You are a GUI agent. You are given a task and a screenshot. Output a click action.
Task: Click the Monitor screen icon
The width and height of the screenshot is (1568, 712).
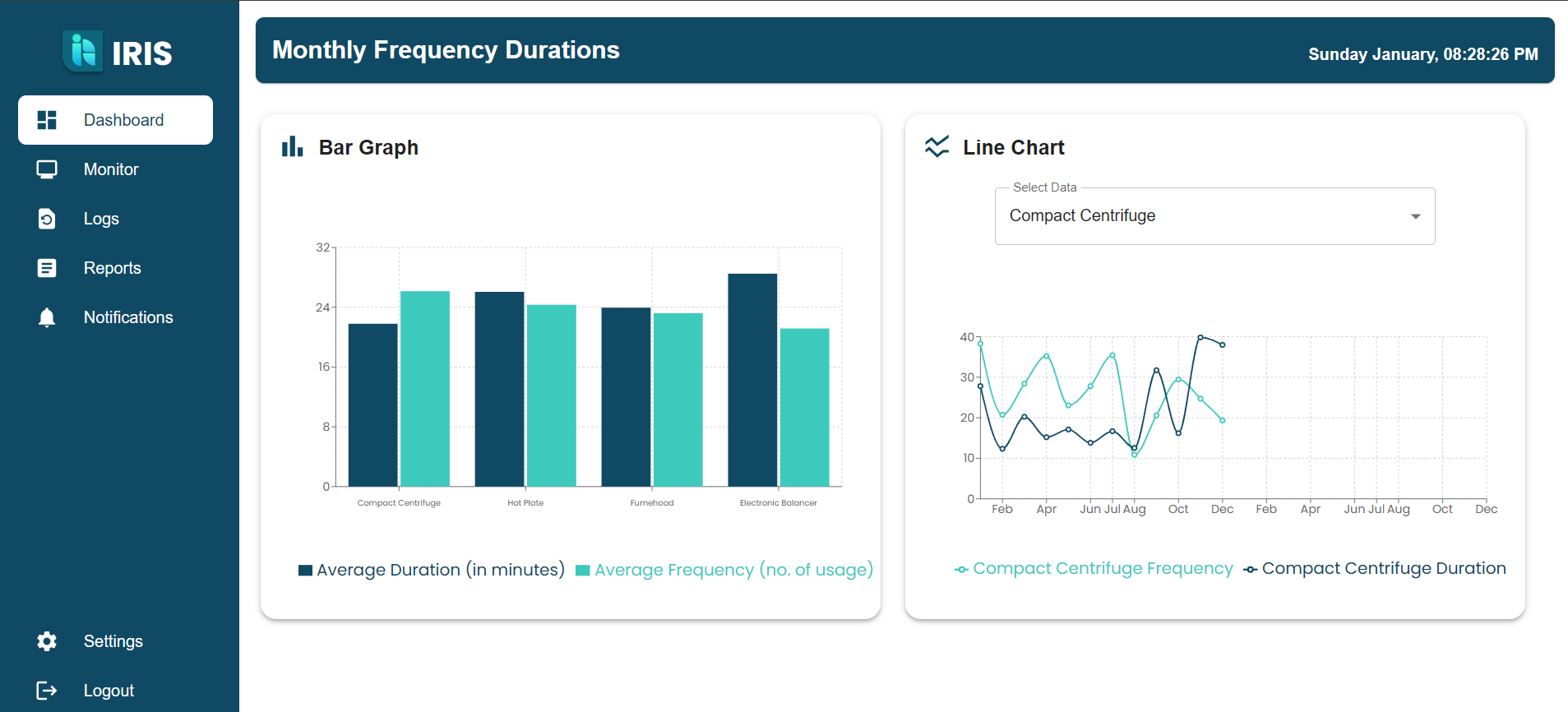[47, 169]
